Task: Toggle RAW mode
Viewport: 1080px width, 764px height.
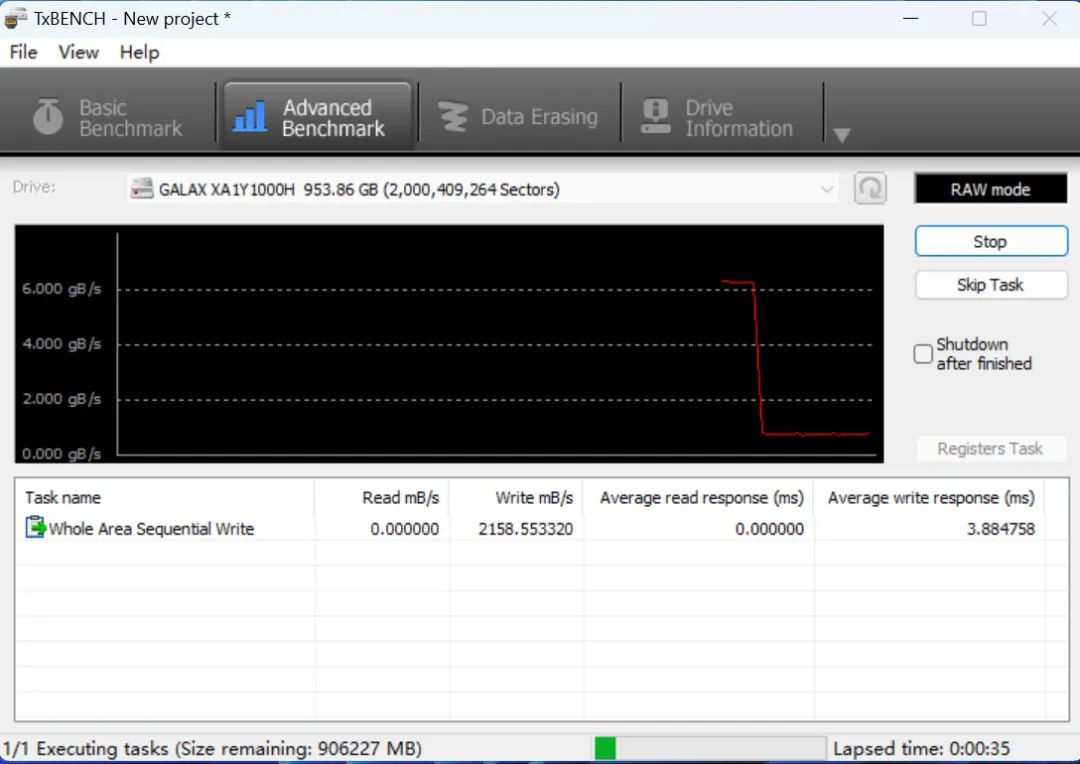Action: (990, 188)
